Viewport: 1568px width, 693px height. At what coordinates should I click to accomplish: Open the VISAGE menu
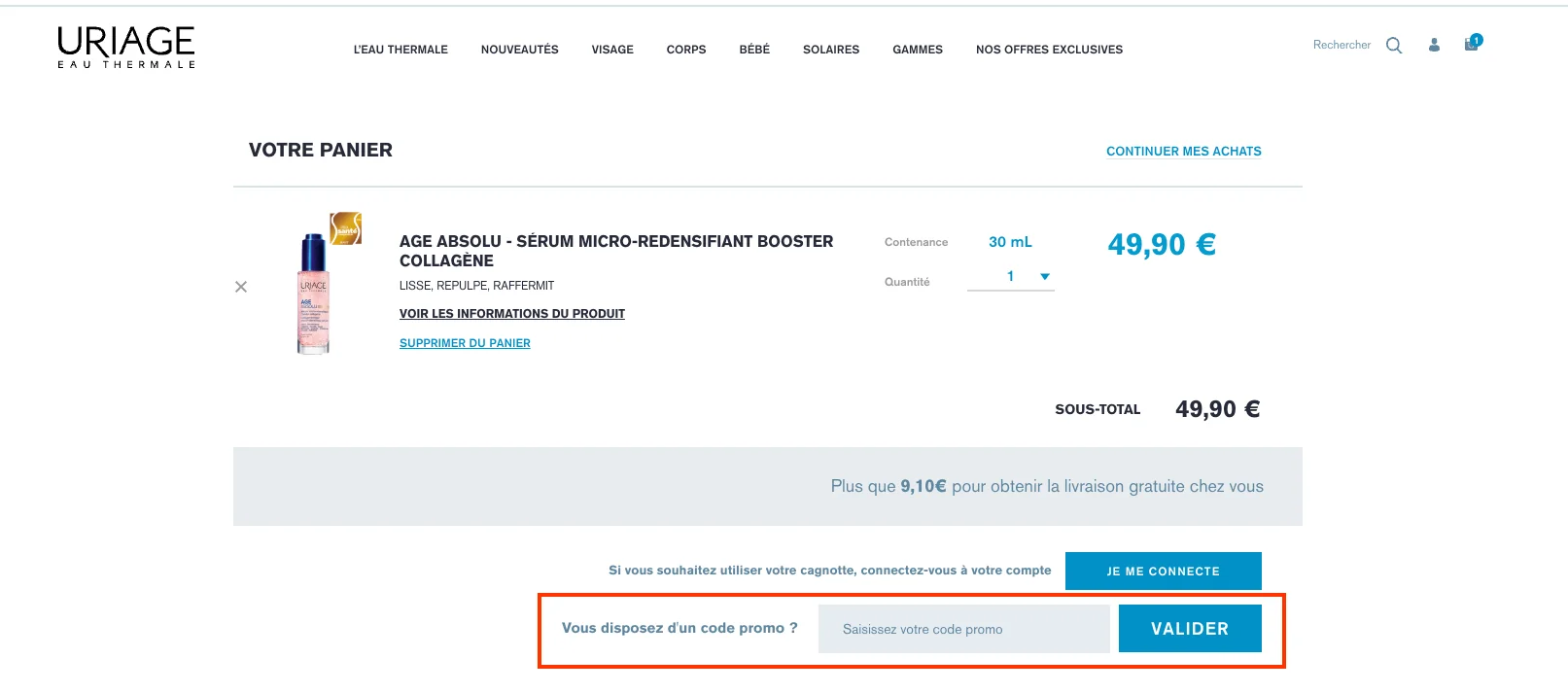(x=612, y=50)
